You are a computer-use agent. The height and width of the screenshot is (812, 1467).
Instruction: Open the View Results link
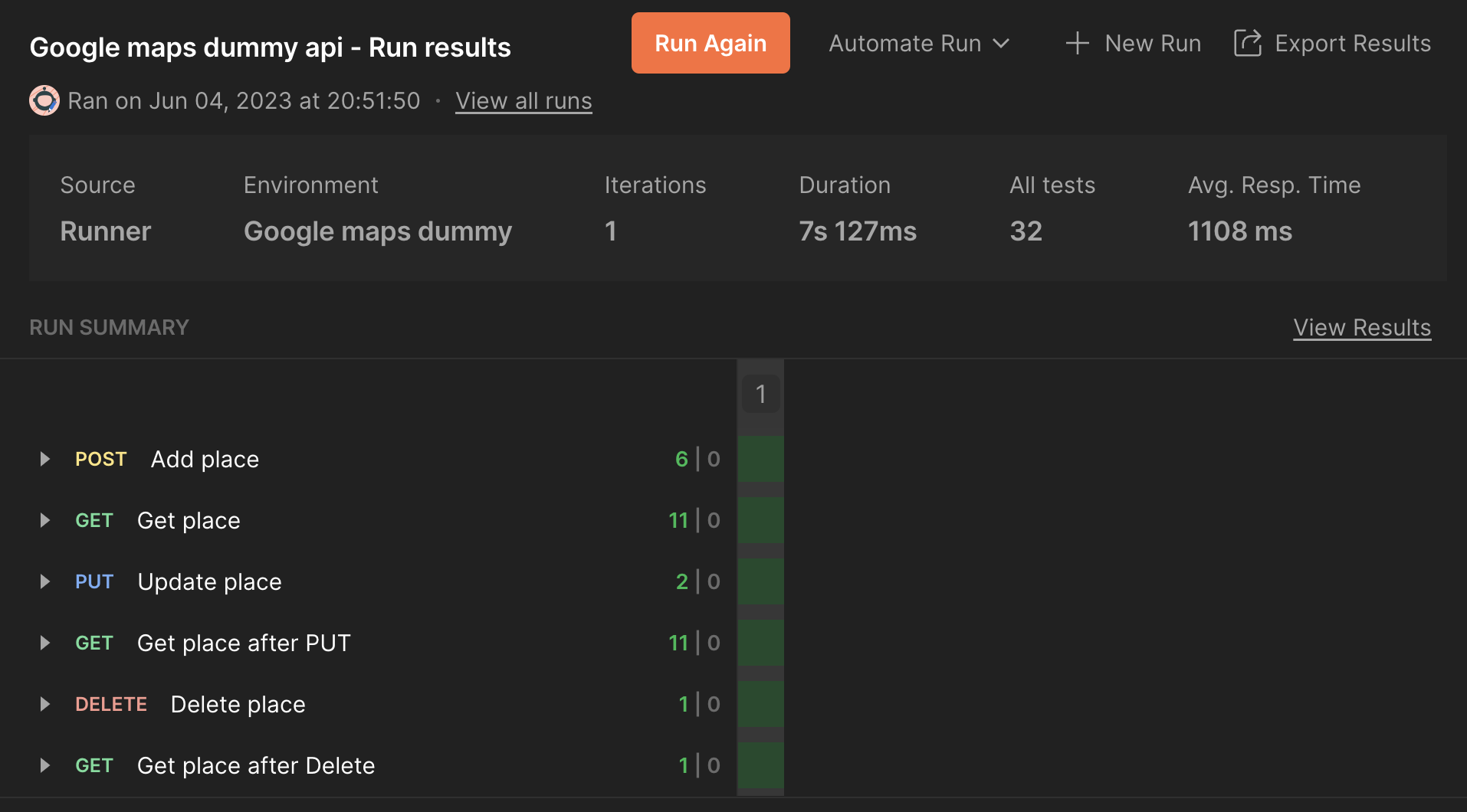point(1362,328)
